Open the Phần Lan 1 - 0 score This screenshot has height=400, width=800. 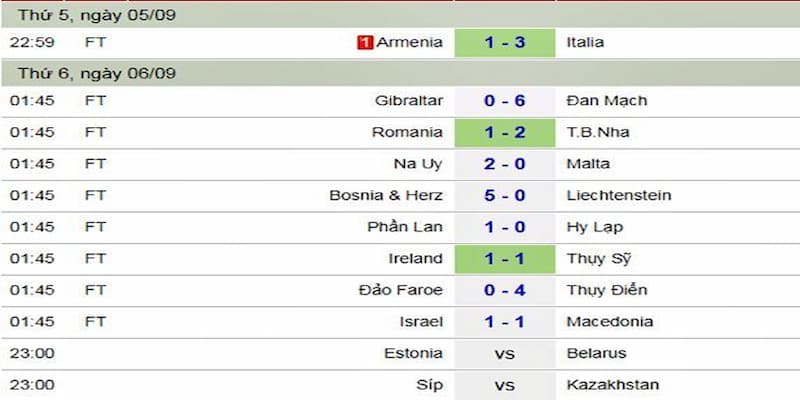tap(504, 227)
